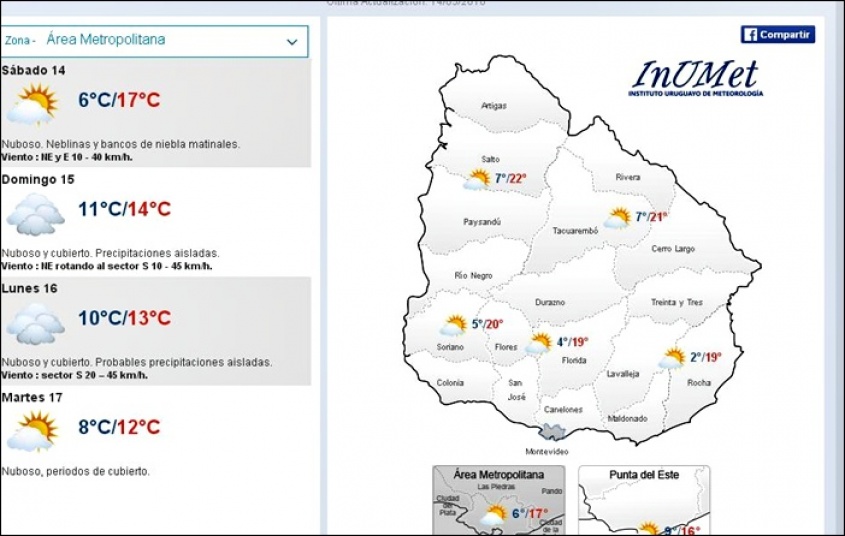Viewport: 845px width, 536px height.
Task: Click Martes 17 partly sunny icon
Action: (34, 431)
